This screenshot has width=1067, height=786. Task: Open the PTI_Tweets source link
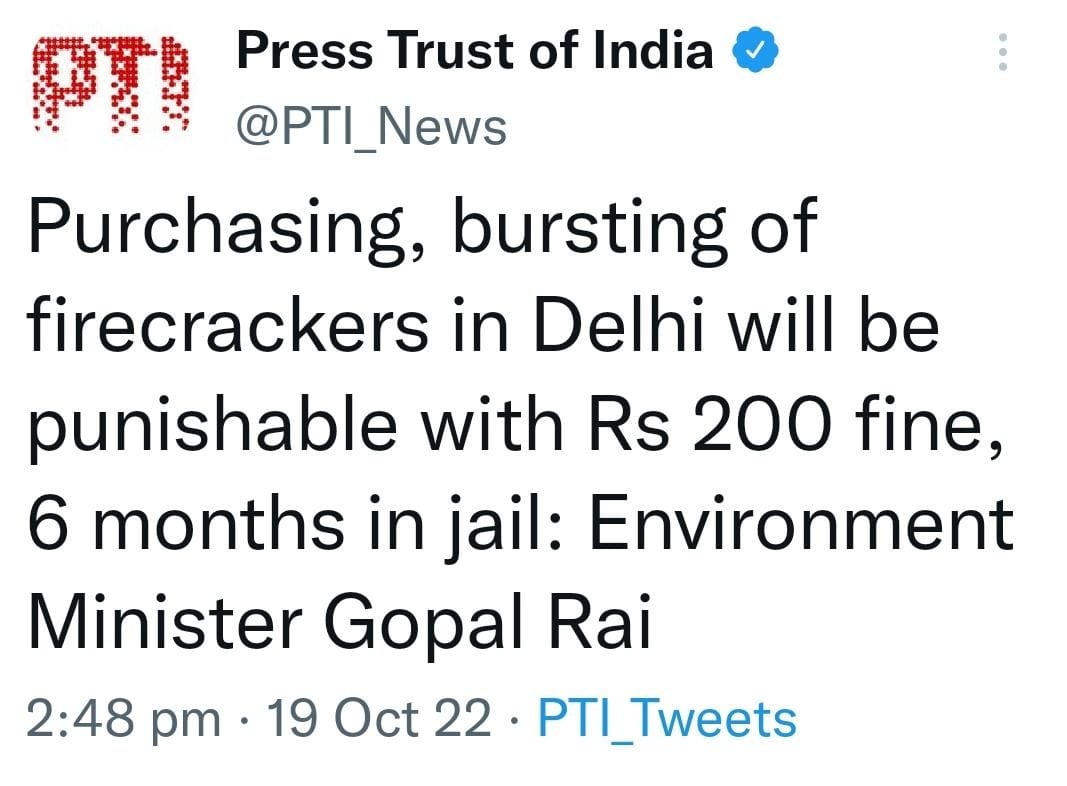667,719
